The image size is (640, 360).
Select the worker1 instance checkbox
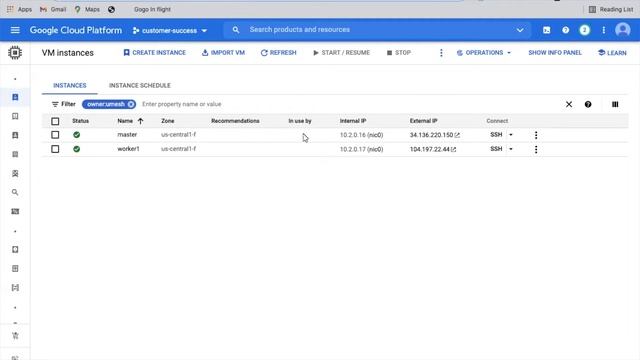point(55,149)
